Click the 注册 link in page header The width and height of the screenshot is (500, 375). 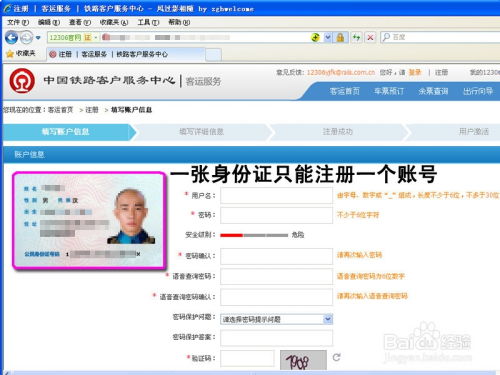pyautogui.click(x=441, y=72)
